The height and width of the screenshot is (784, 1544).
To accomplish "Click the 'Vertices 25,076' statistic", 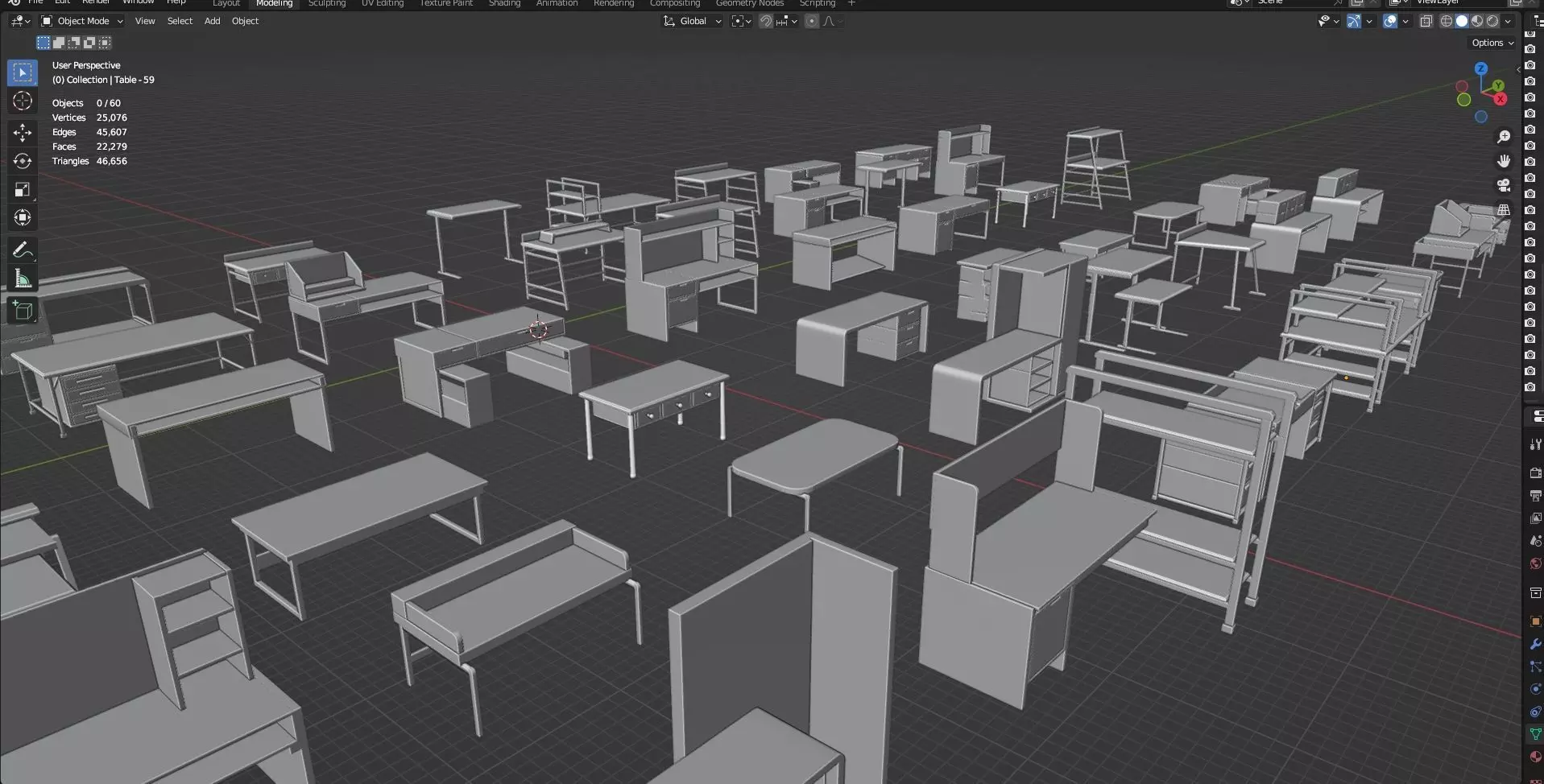I will click(89, 118).
